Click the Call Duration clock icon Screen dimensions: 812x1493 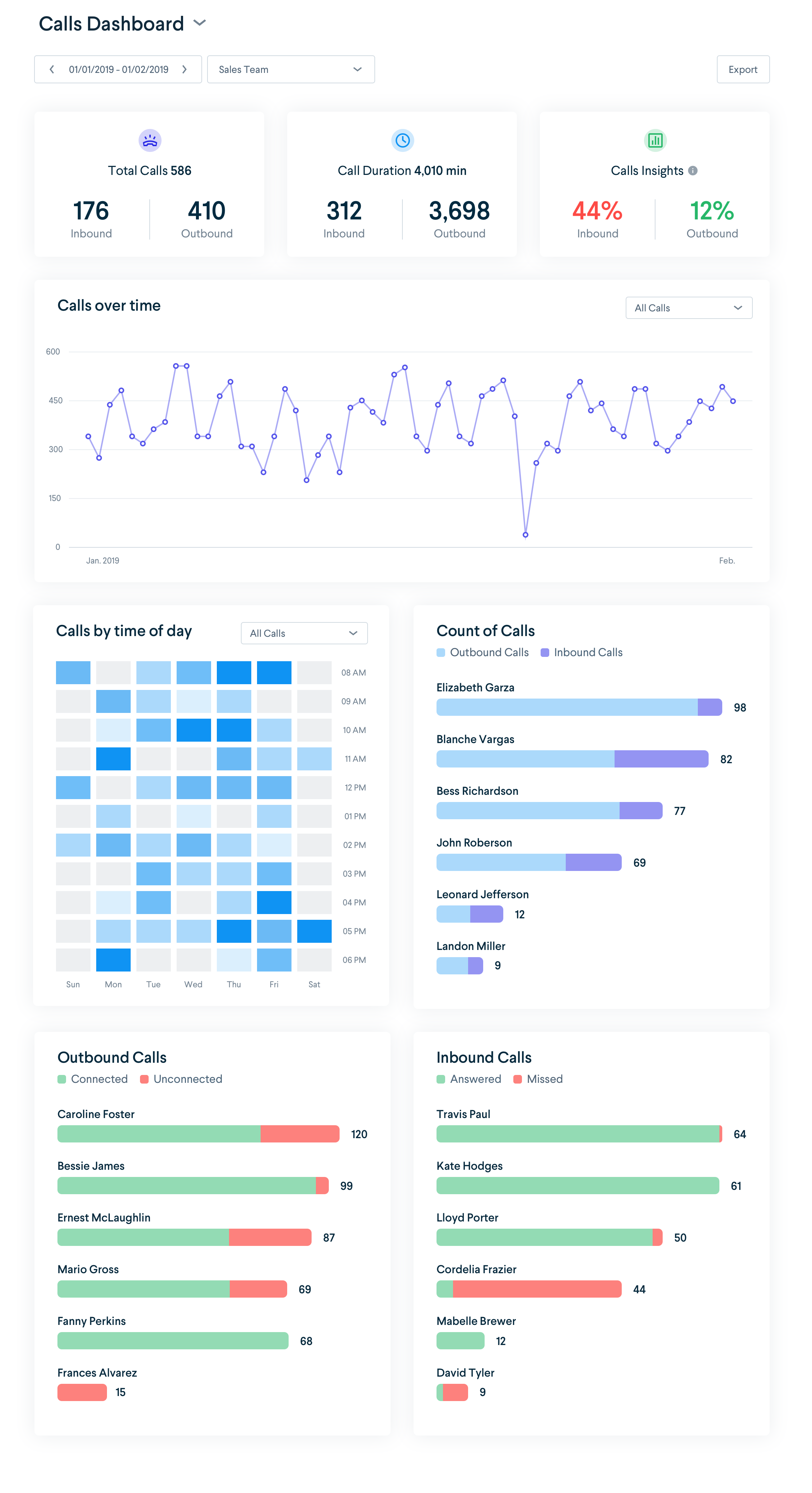[402, 140]
